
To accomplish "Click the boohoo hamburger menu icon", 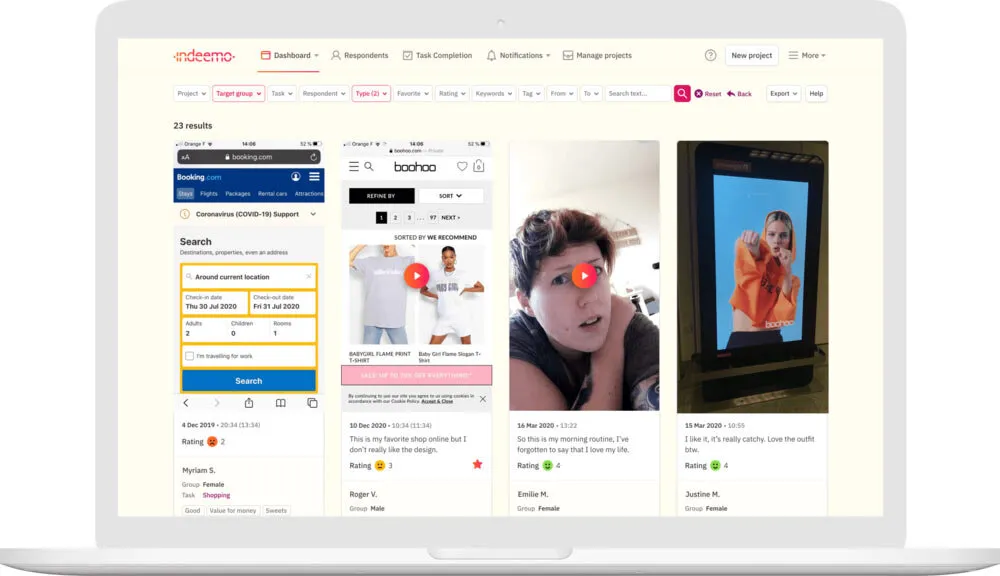I will (353, 166).
